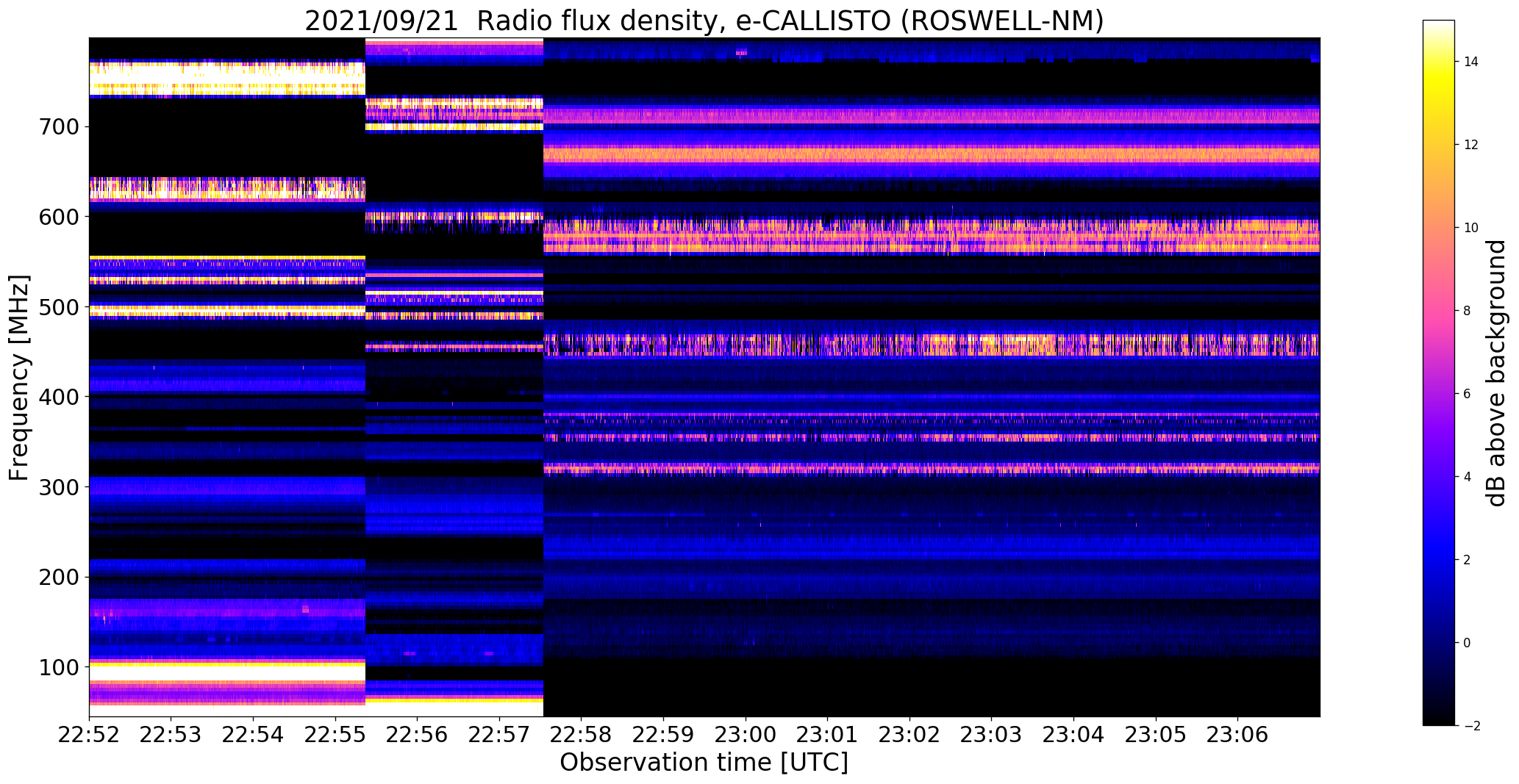Click the 300 frequency tick label
1519x784 pixels.
pyautogui.click(x=58, y=487)
